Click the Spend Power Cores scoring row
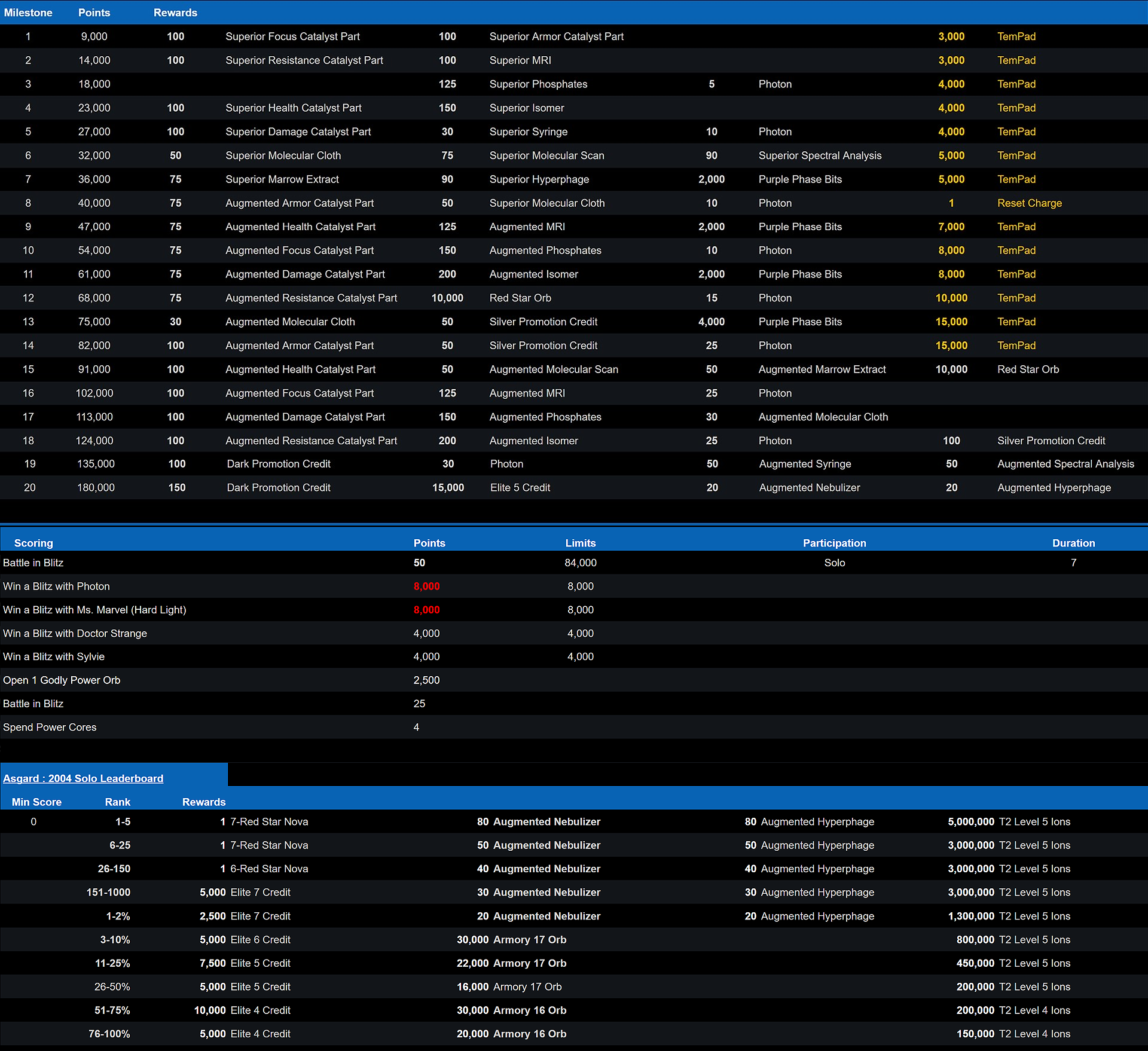The height and width of the screenshot is (1051, 1148). pyautogui.click(x=50, y=727)
